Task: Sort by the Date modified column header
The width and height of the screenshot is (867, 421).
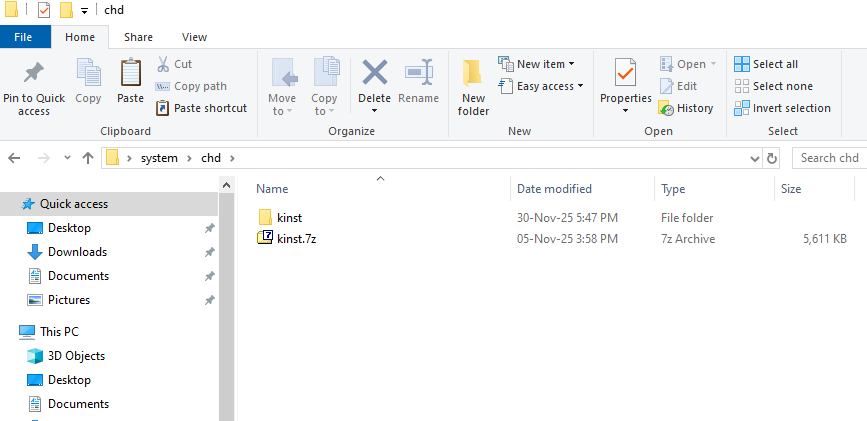Action: pyautogui.click(x=554, y=188)
